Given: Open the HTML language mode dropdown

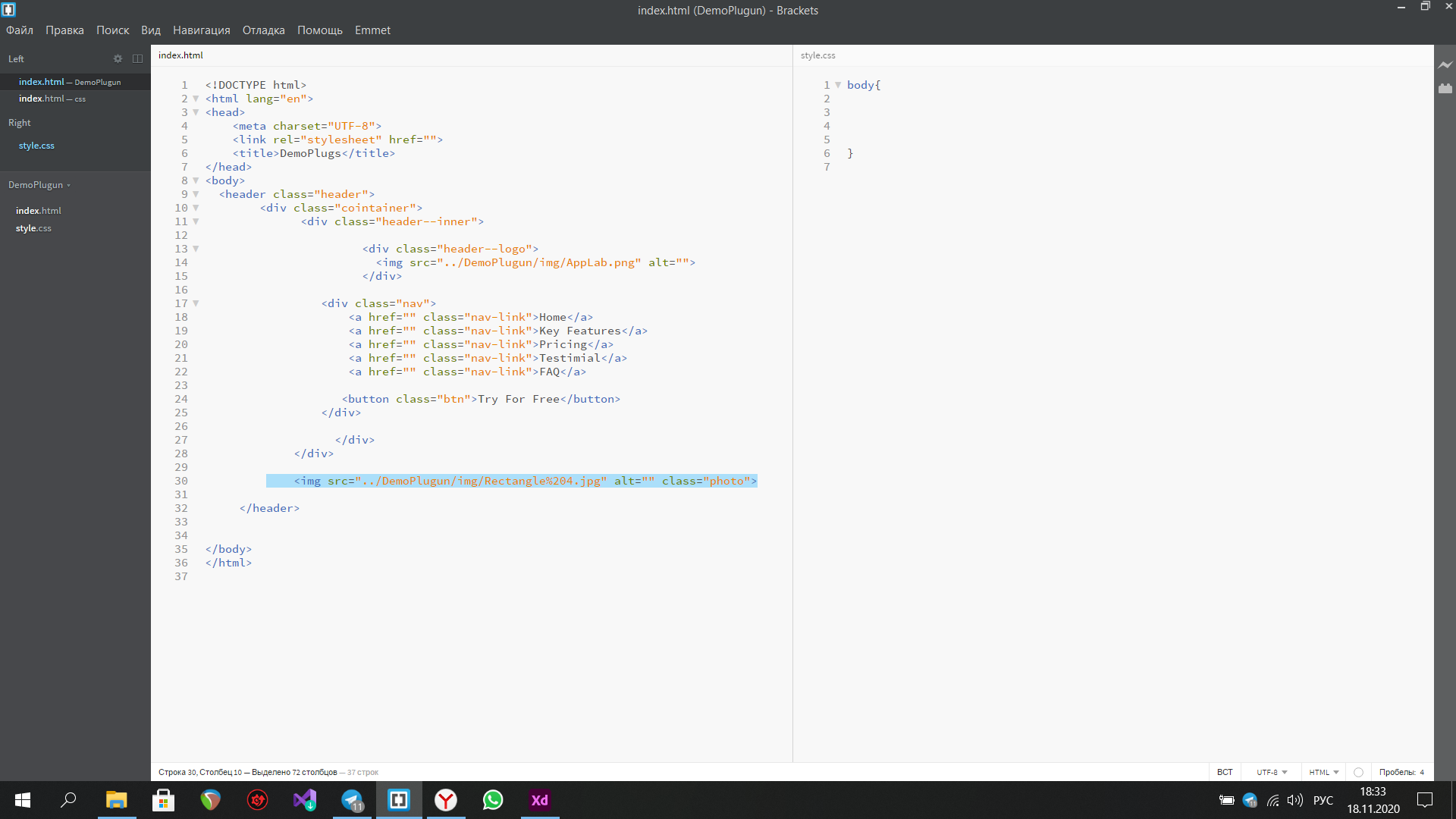Looking at the screenshot, I should [x=1324, y=772].
